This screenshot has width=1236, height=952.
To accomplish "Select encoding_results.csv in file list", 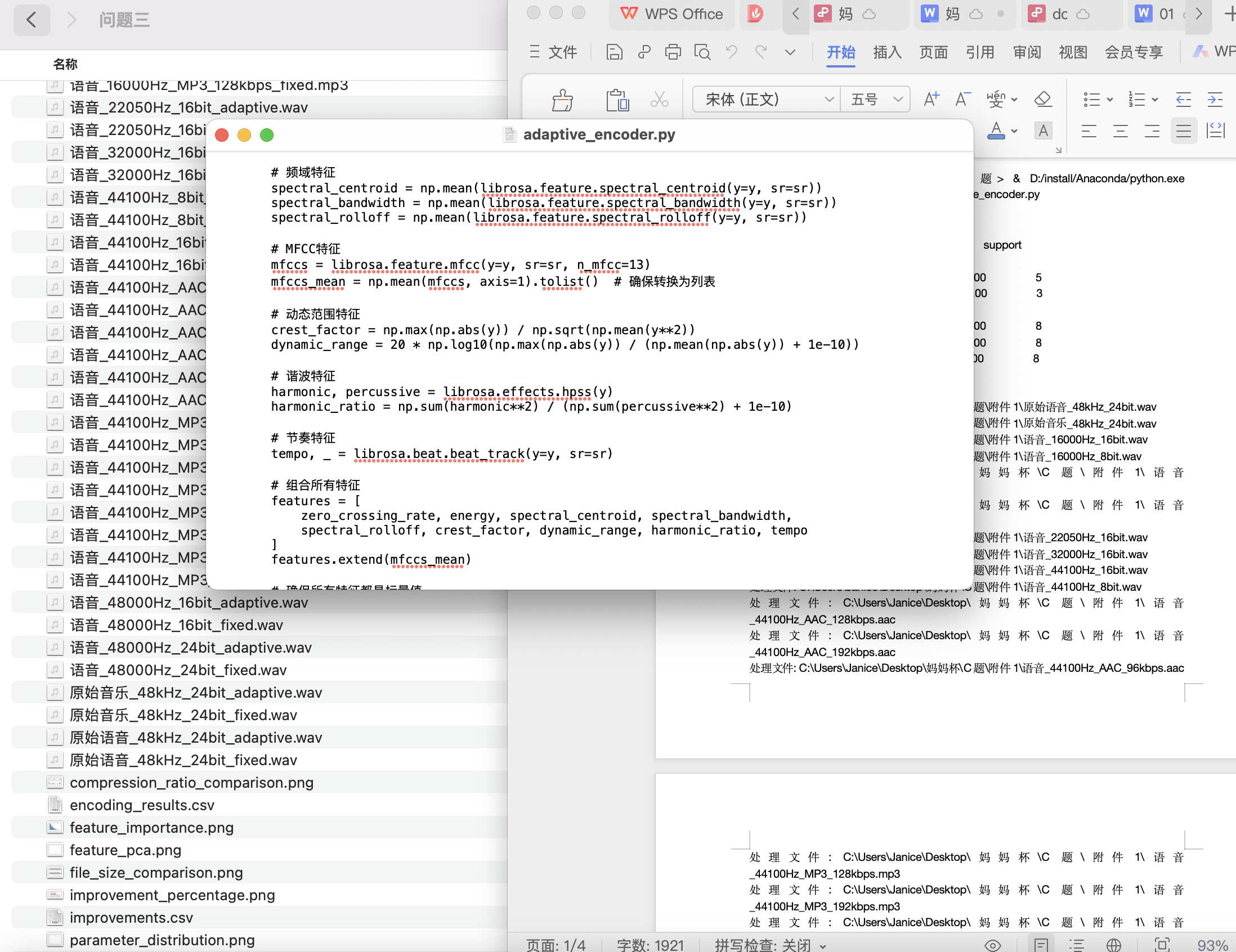I will (x=142, y=805).
